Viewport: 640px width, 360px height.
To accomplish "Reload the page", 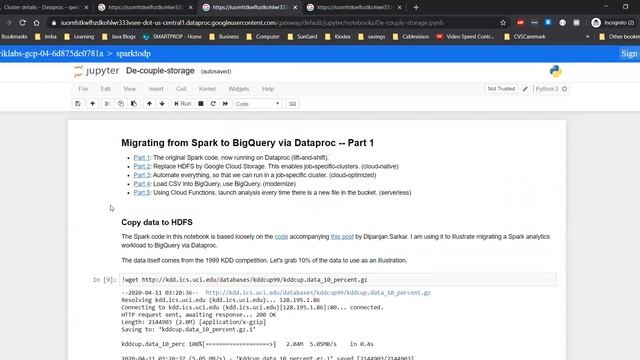I will [x=22, y=23].
